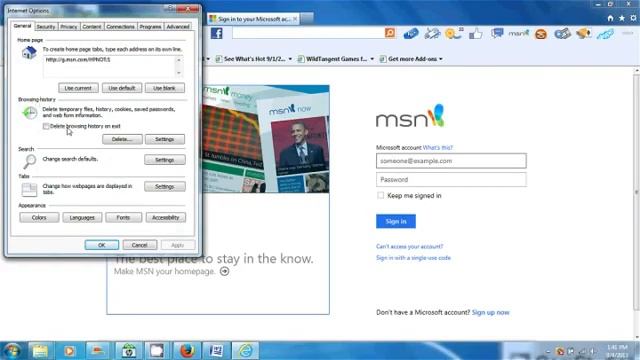The width and height of the screenshot is (640, 360).
Task: Click Sign in with a single-use code
Action: (x=413, y=258)
